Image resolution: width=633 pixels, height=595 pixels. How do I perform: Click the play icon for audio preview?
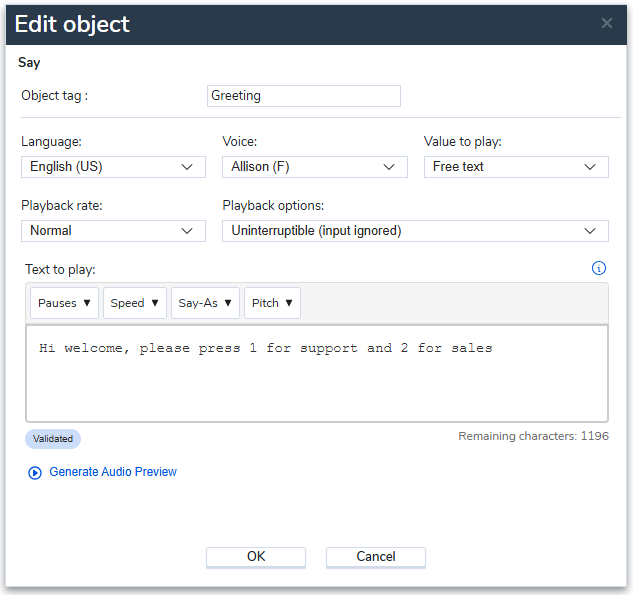click(36, 472)
